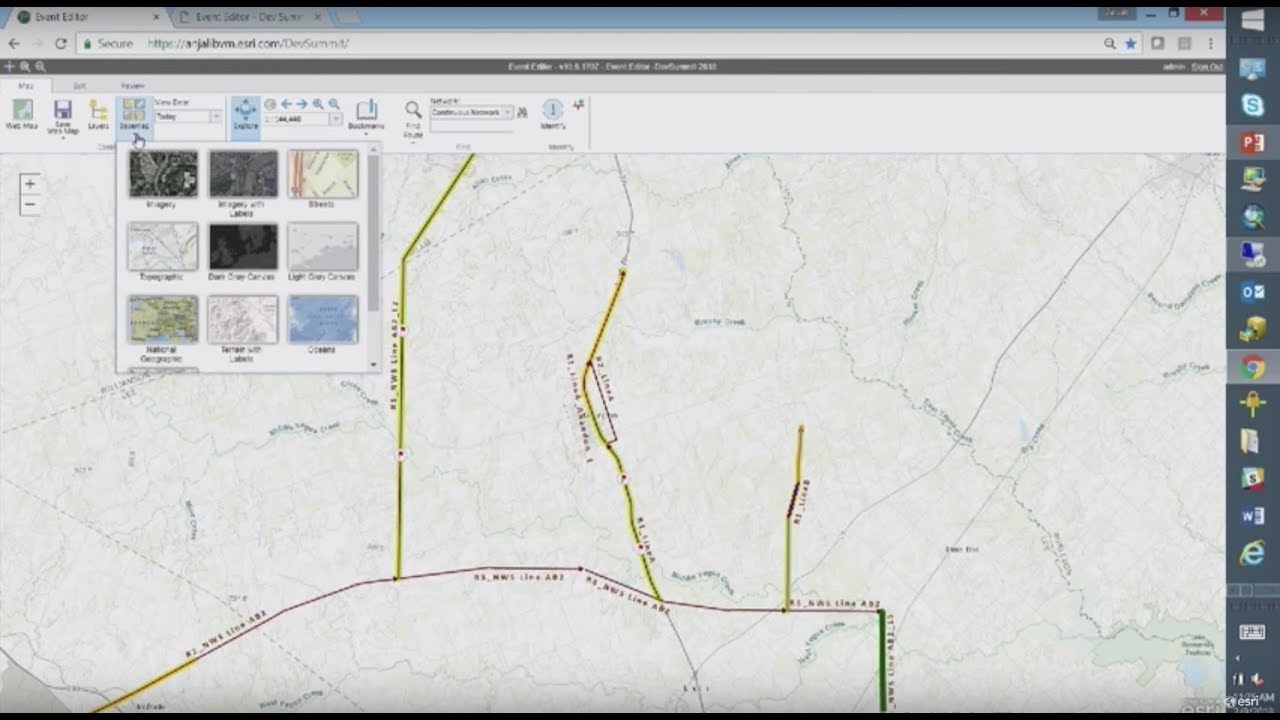Click the basemap gallery scroll down arrow
Screen dimensions: 1280x720
pyautogui.click(x=373, y=365)
